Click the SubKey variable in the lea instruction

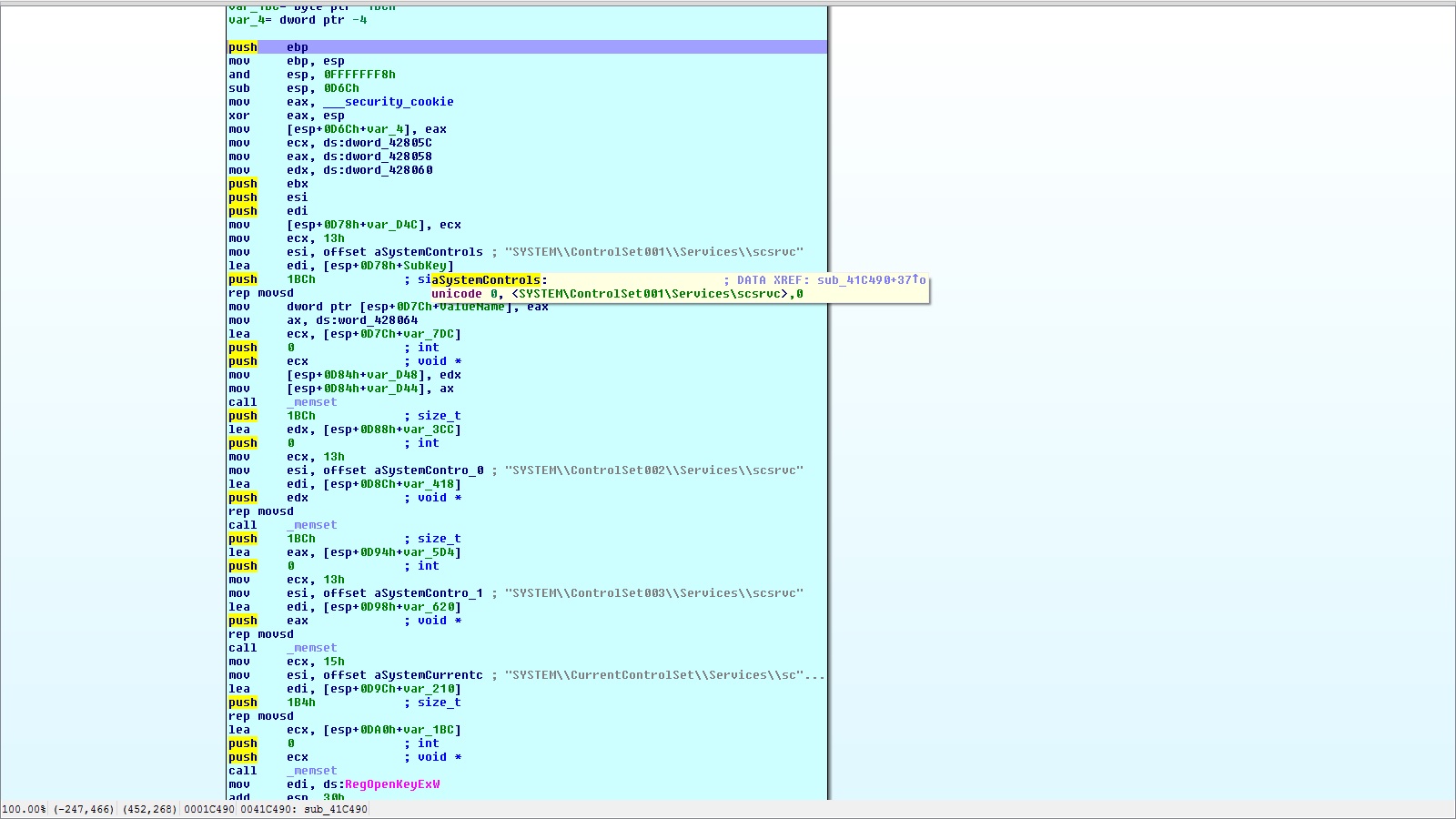425,266
